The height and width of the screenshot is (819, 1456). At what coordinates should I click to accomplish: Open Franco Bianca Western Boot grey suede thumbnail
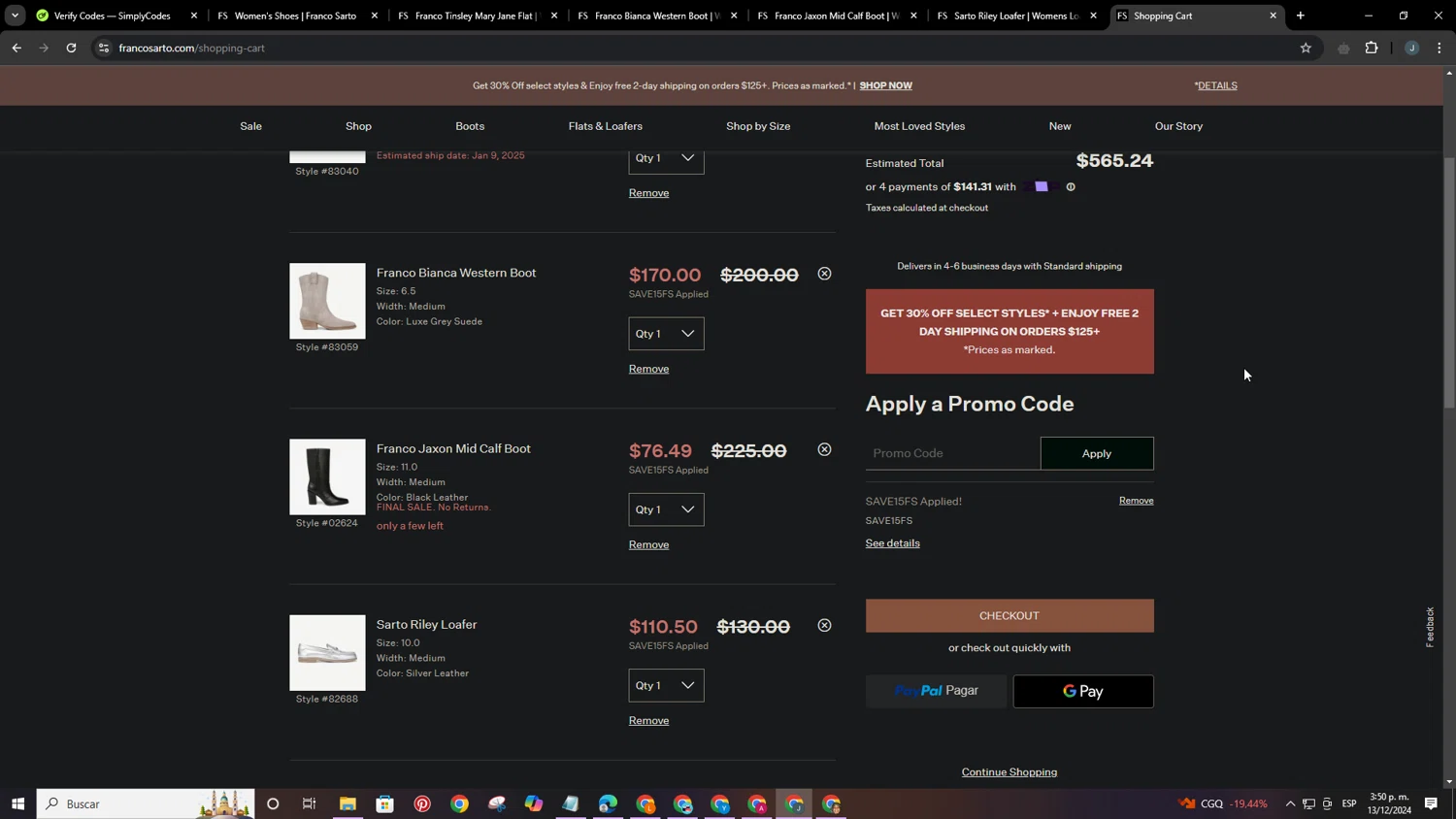point(327,301)
